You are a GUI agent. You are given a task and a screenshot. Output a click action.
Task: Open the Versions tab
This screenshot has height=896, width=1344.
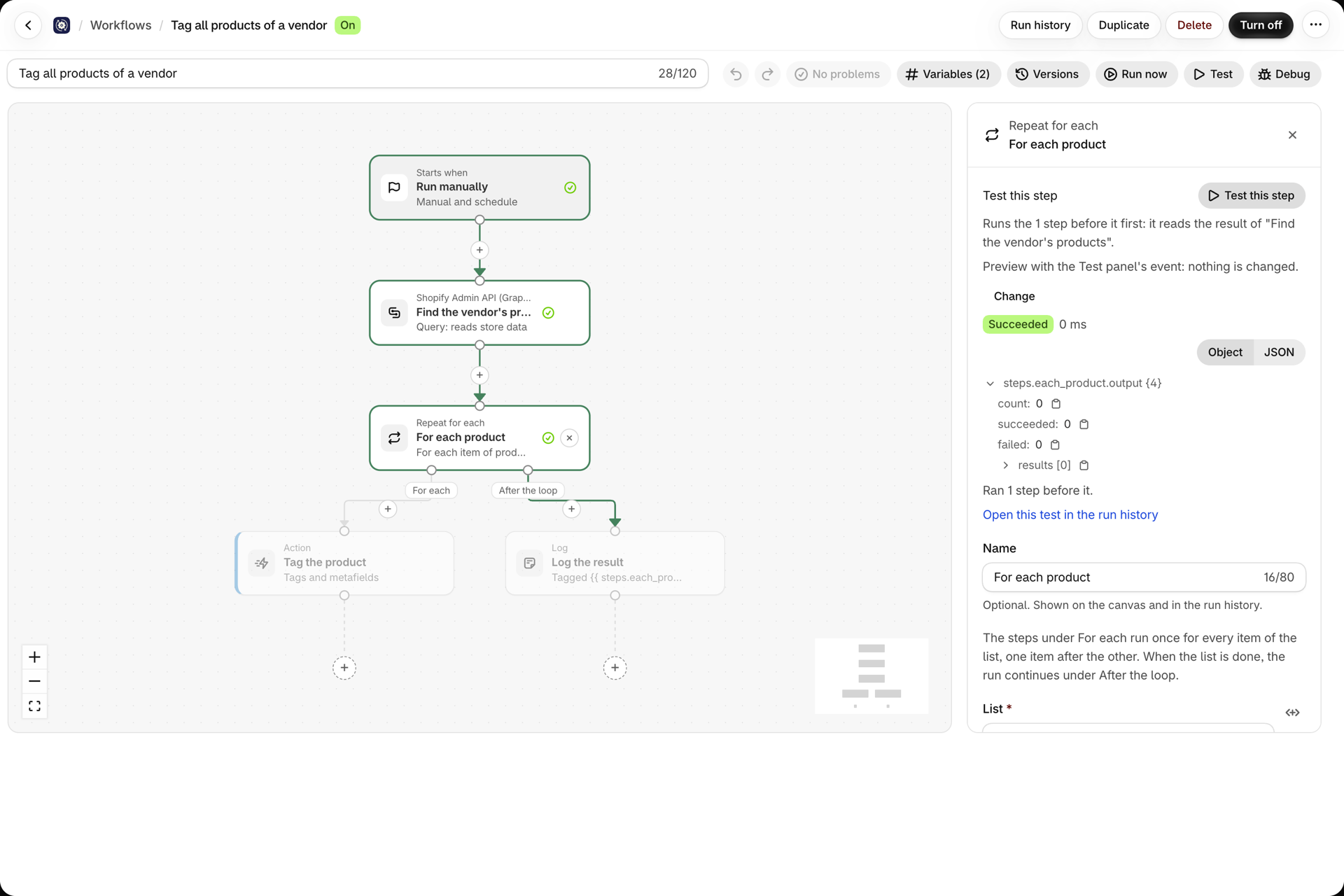(x=1047, y=74)
